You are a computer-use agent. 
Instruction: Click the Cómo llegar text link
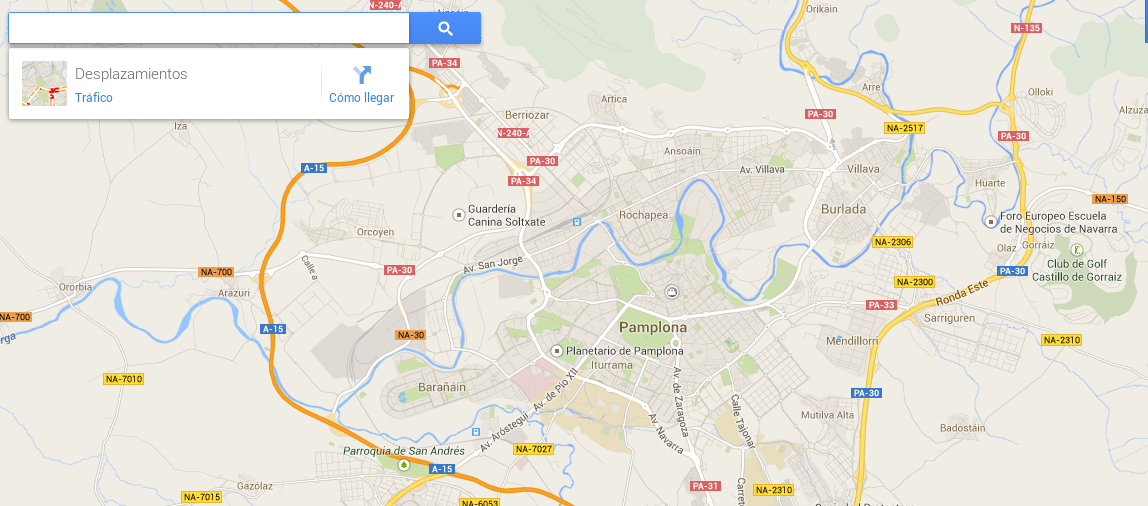(x=362, y=98)
